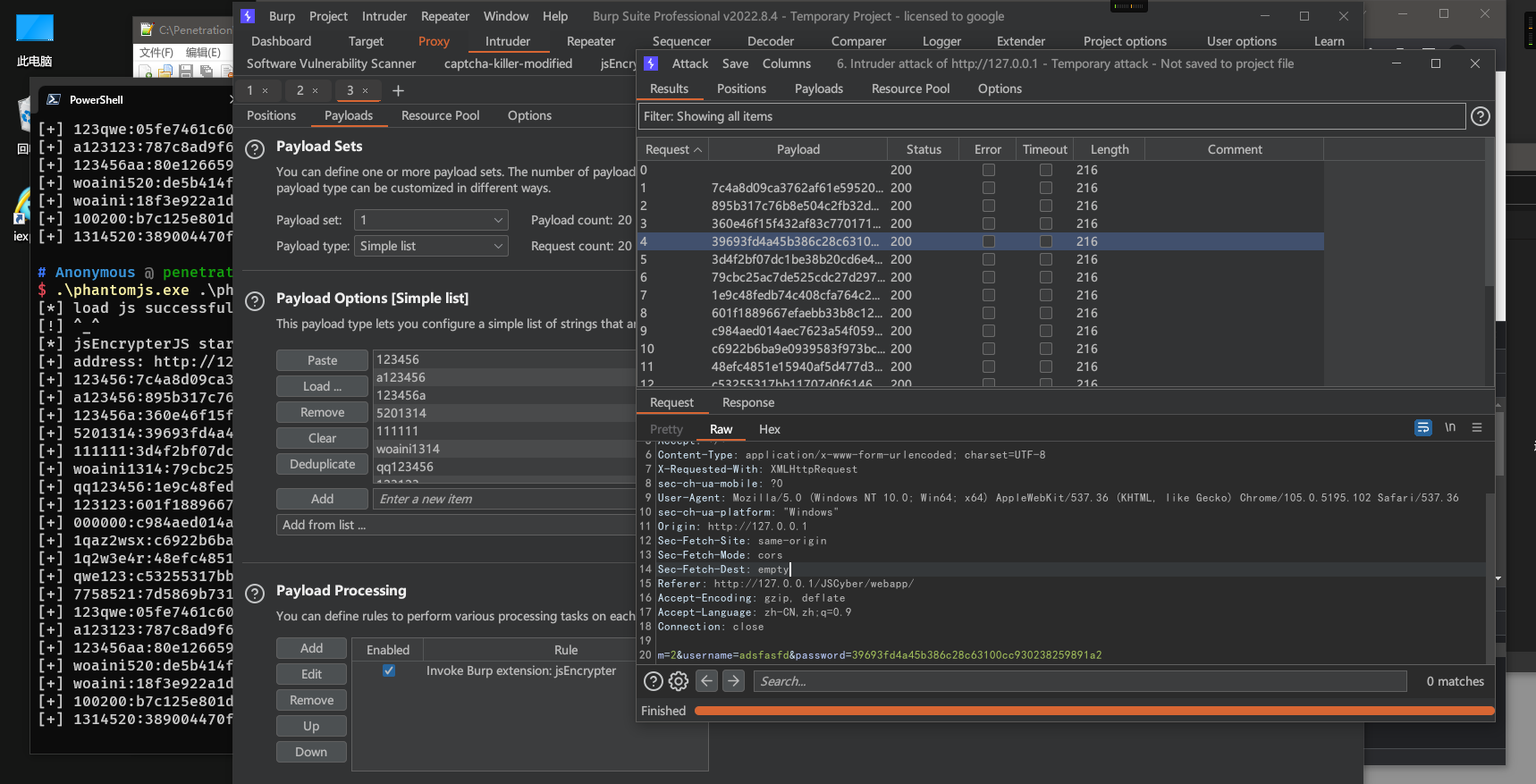Click the Paste button in Payload Options

pos(322,360)
